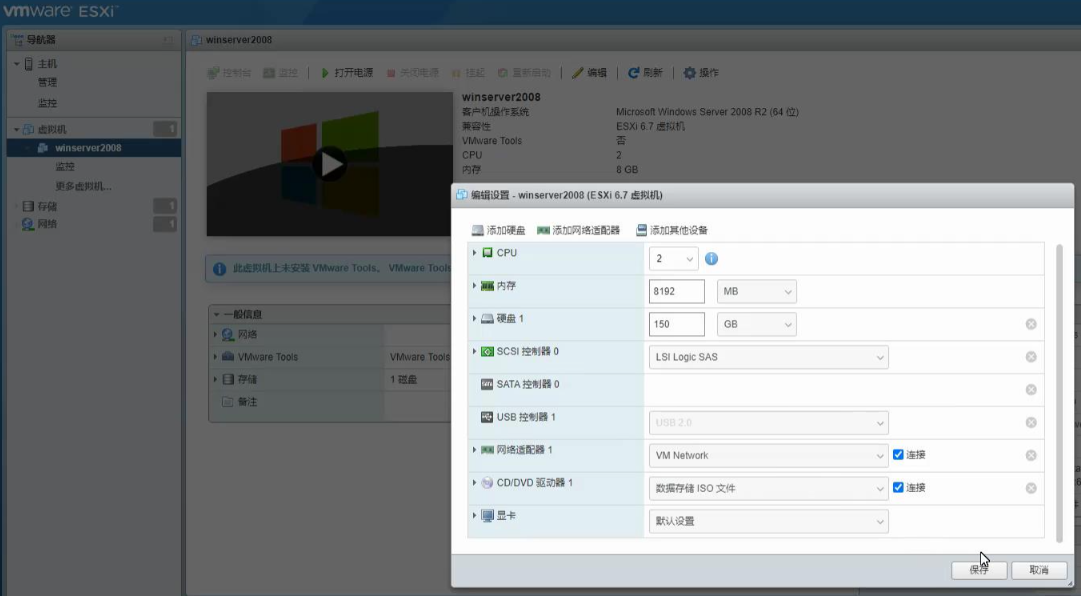Click the Save (保存) button
Image resolution: width=1081 pixels, height=596 pixels.
[979, 570]
